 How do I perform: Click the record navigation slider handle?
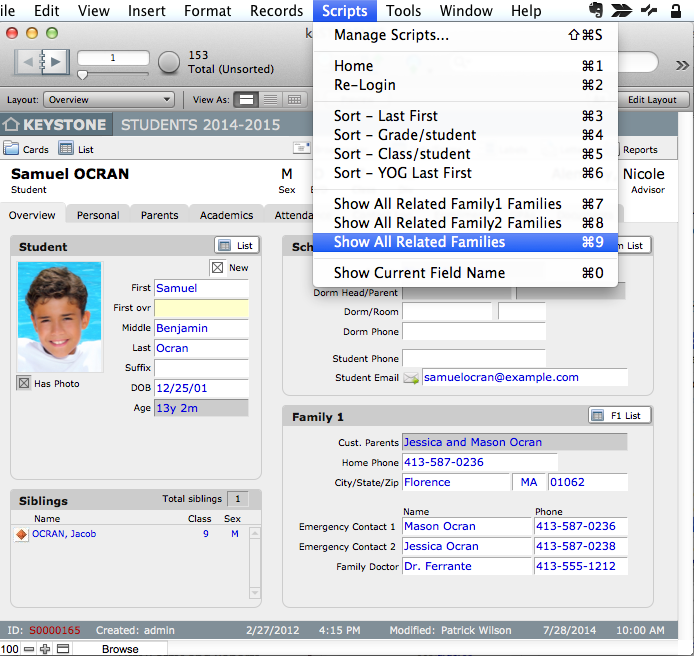click(83, 75)
